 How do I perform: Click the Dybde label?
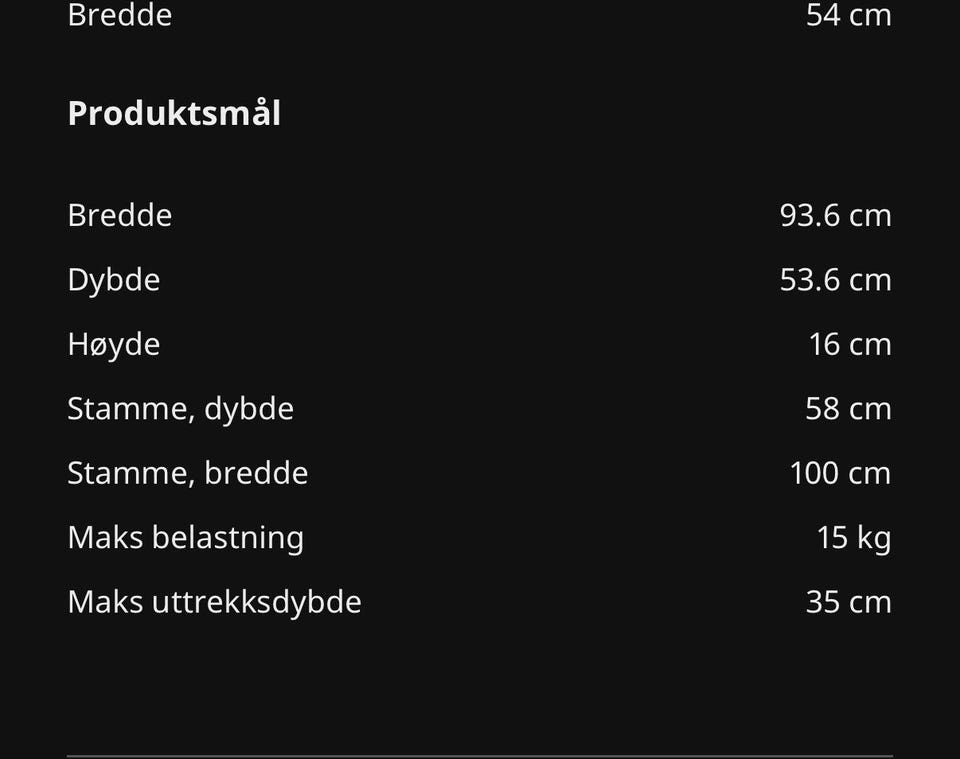pos(113,279)
